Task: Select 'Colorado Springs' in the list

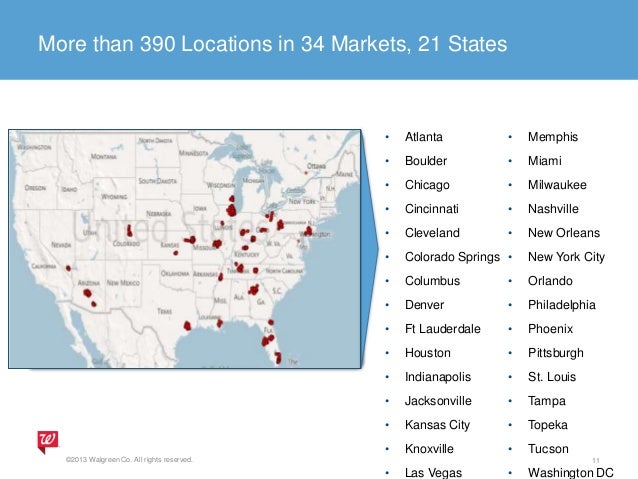Action: tap(452, 257)
